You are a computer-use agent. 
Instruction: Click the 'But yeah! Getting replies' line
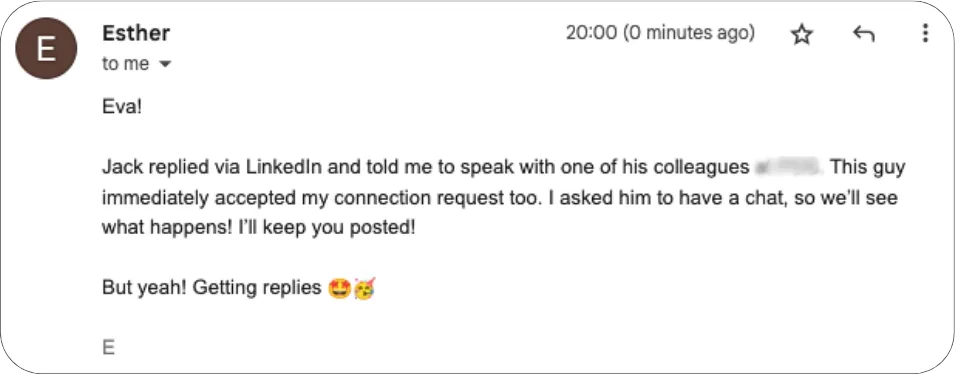[211, 288]
